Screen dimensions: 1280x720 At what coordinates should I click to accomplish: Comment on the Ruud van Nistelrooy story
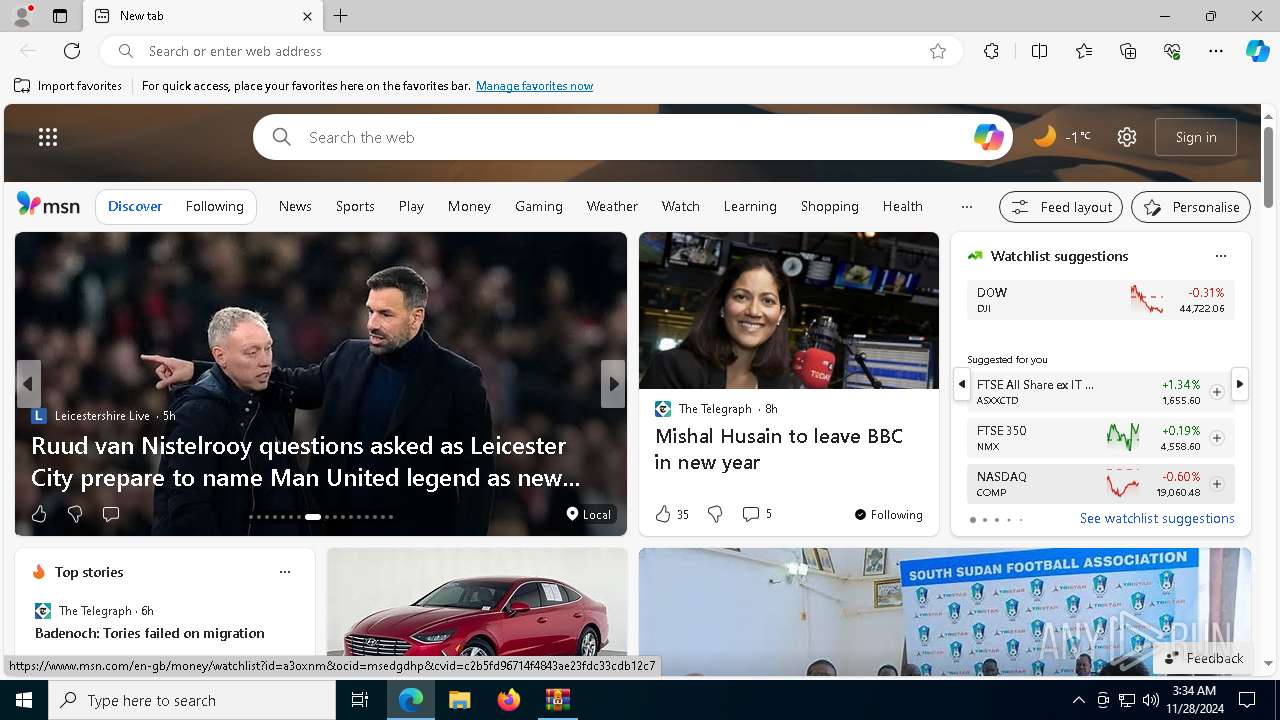pyautogui.click(x=111, y=514)
